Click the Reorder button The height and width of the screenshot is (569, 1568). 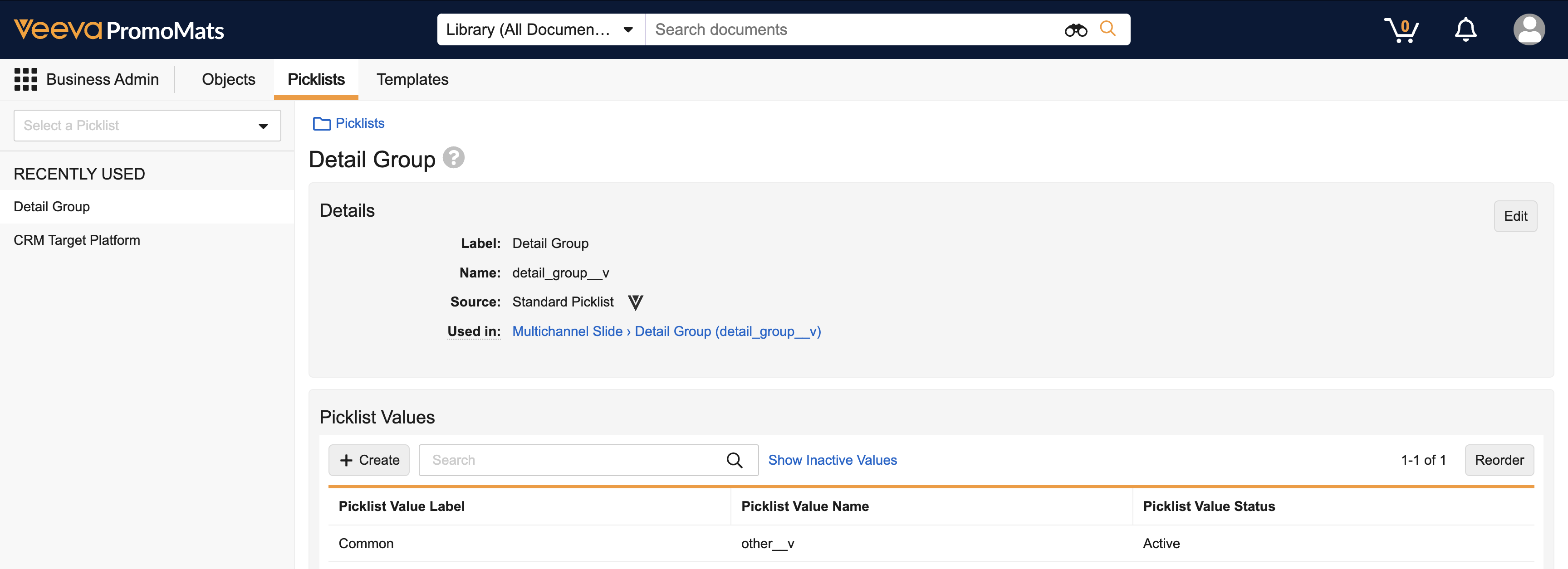point(1498,460)
